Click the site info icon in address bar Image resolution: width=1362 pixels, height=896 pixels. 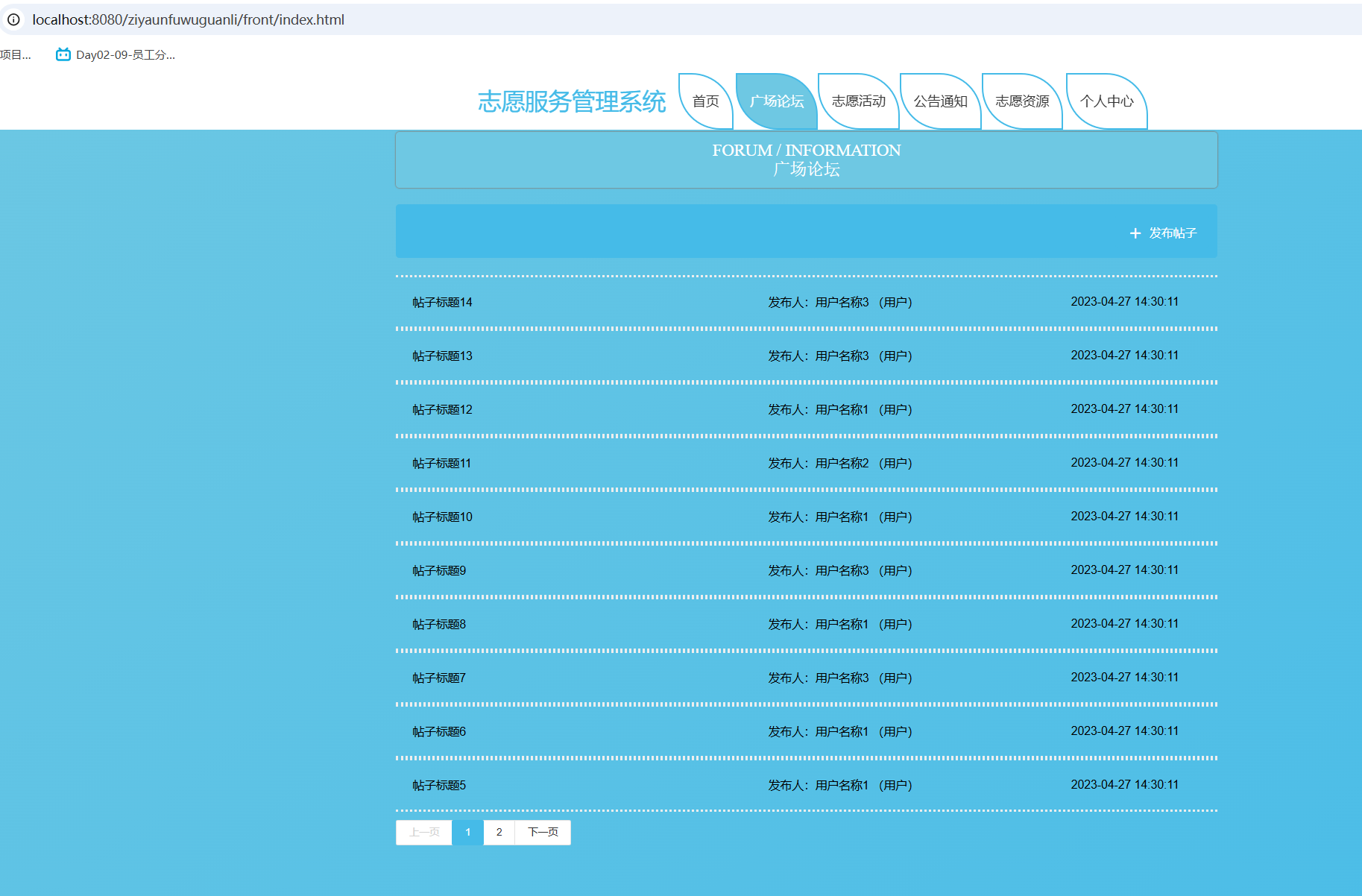13,19
